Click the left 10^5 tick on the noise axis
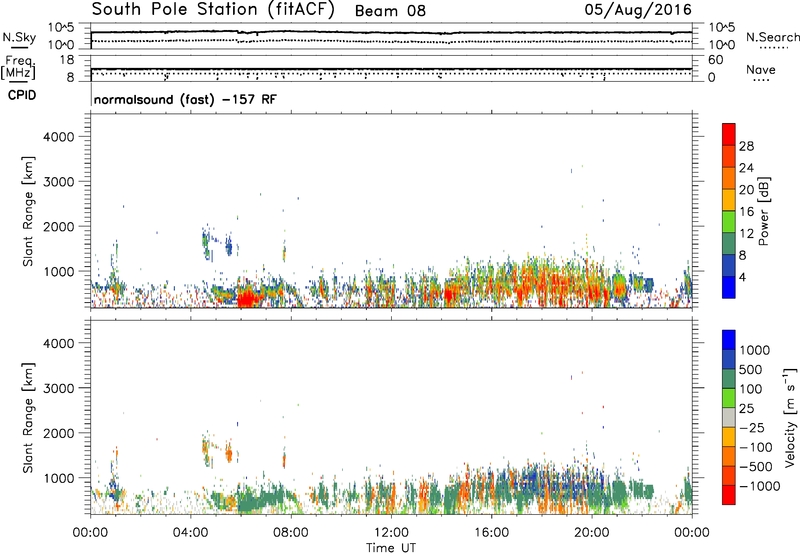 tap(61, 28)
